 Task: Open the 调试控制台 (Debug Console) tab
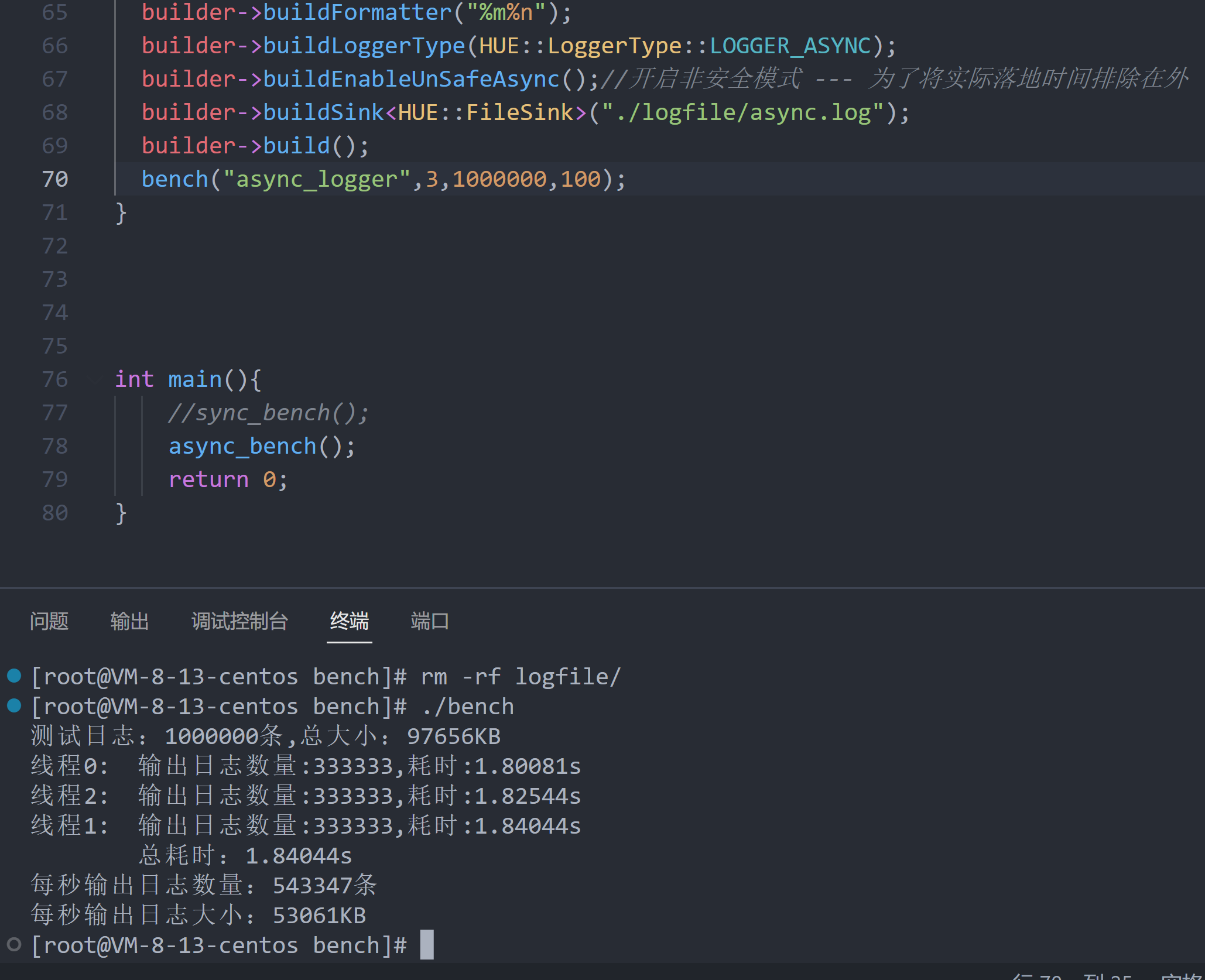(x=239, y=621)
